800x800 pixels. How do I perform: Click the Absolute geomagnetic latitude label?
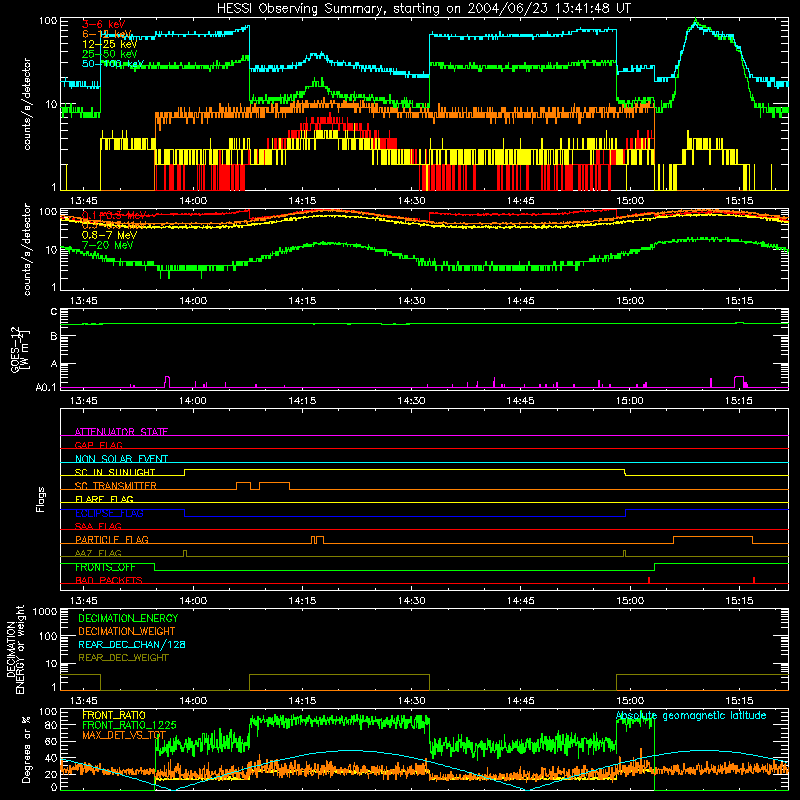pos(691,716)
